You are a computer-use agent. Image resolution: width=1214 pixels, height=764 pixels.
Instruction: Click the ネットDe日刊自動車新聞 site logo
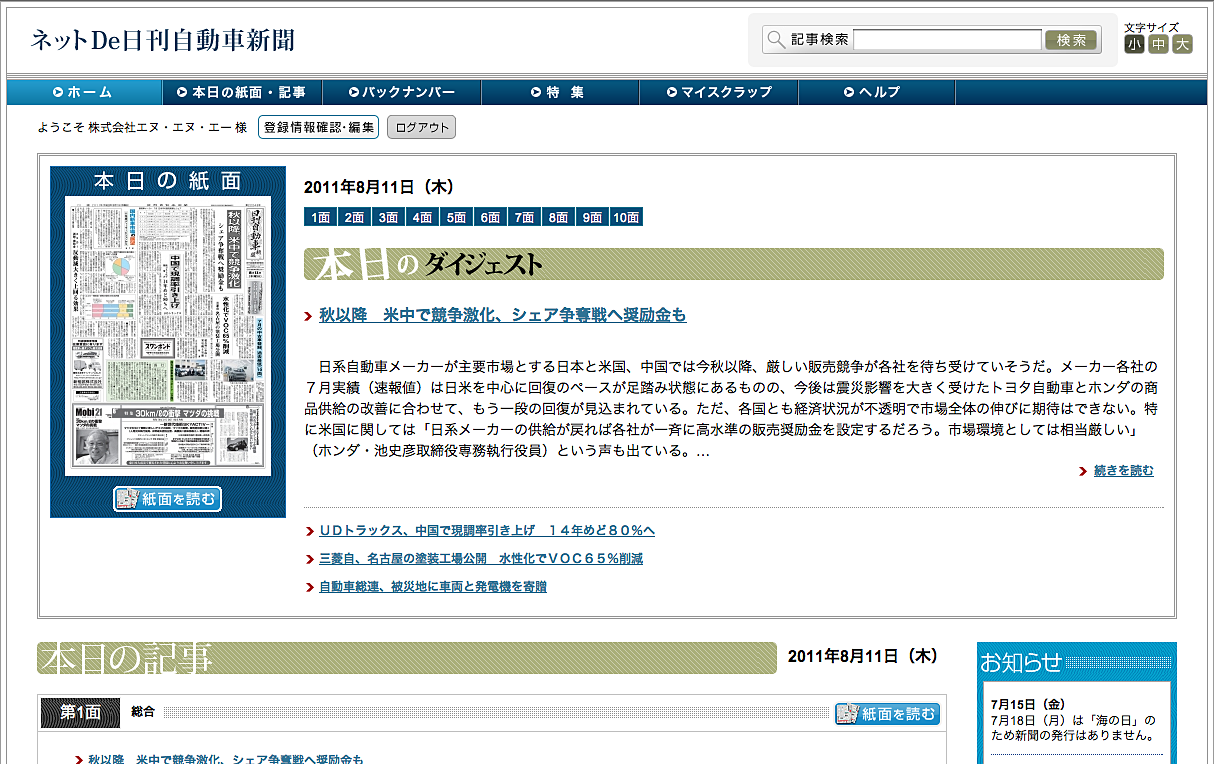[x=163, y=40]
